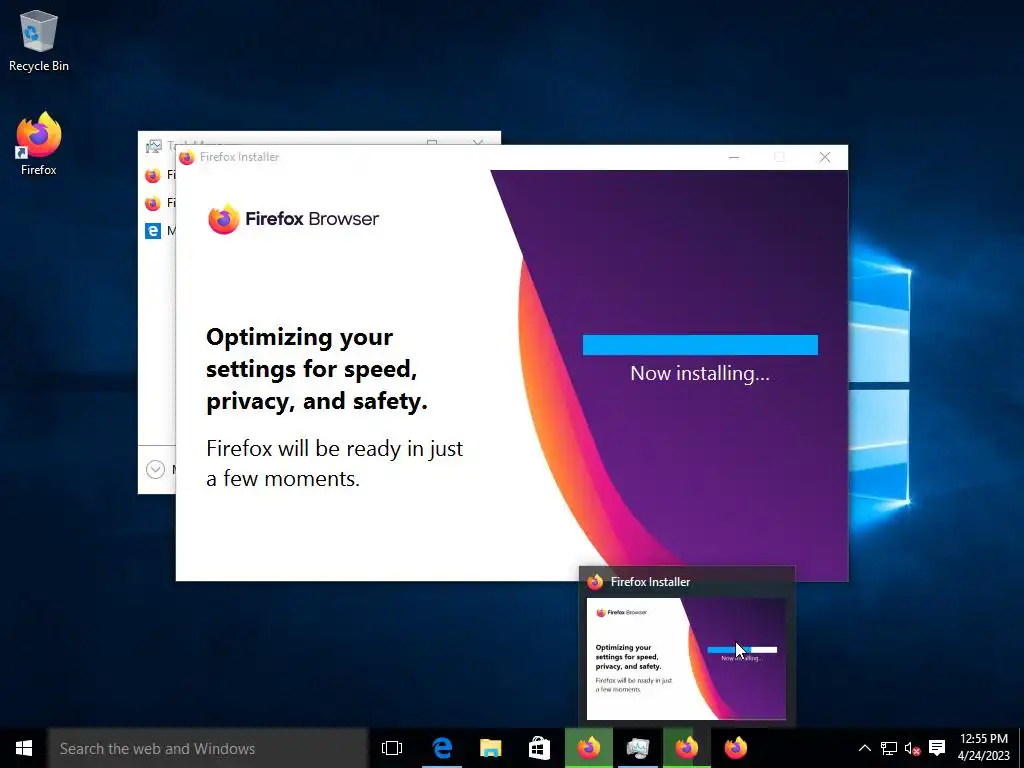Show hidden system tray icons

tap(864, 748)
